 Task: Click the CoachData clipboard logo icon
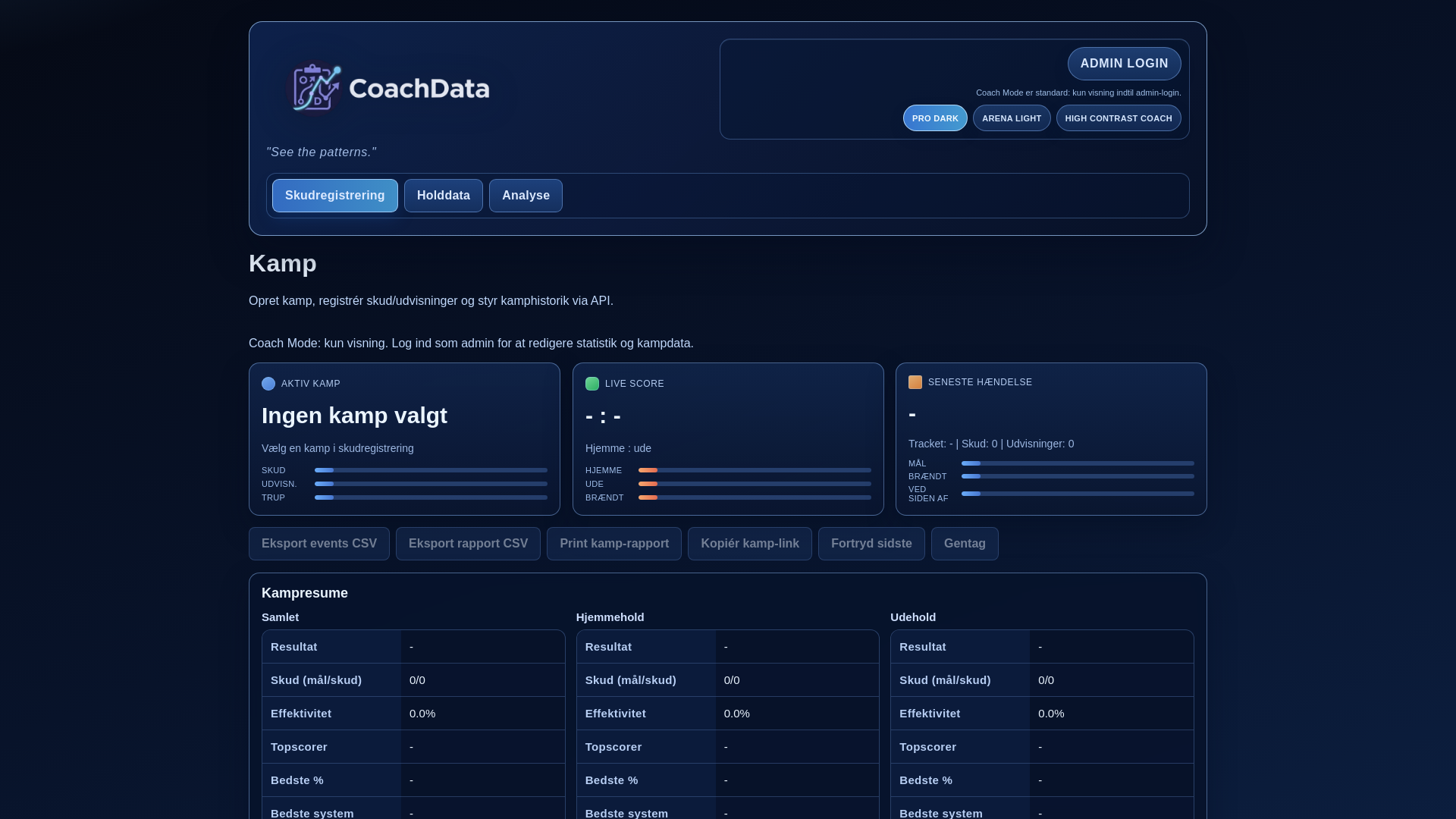(x=315, y=88)
